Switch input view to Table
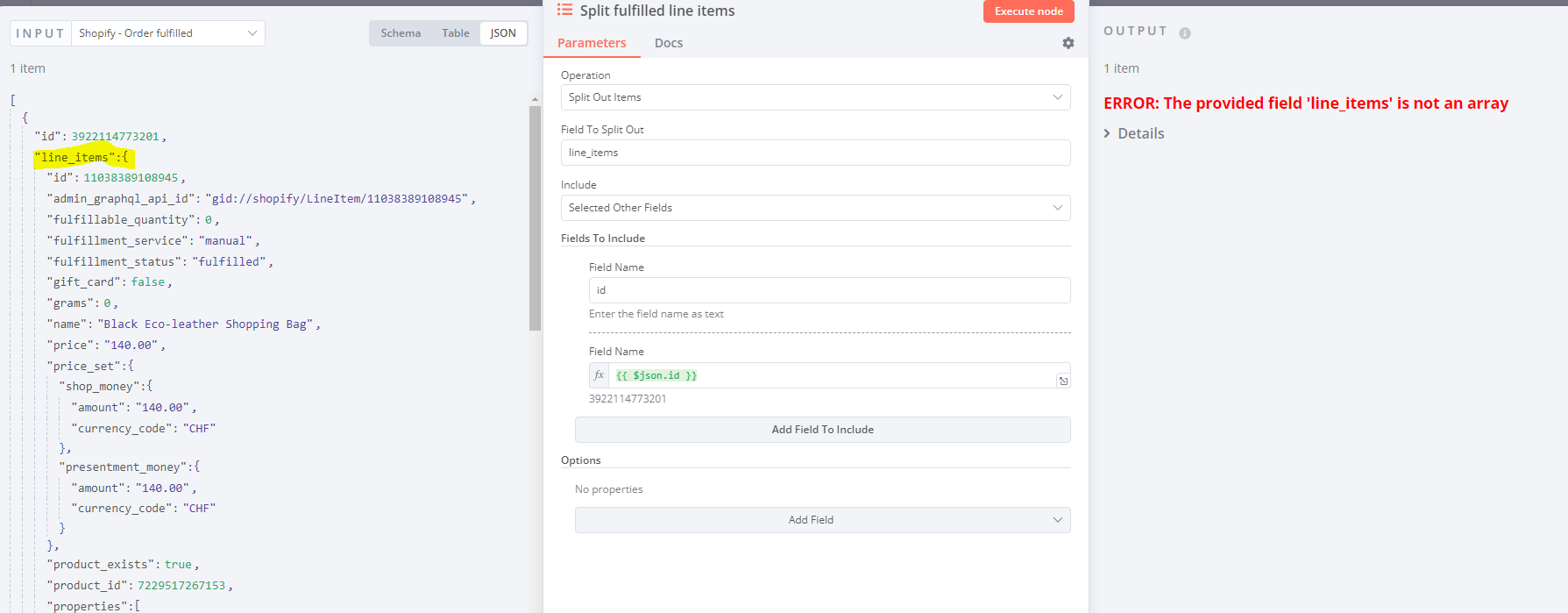 [456, 33]
